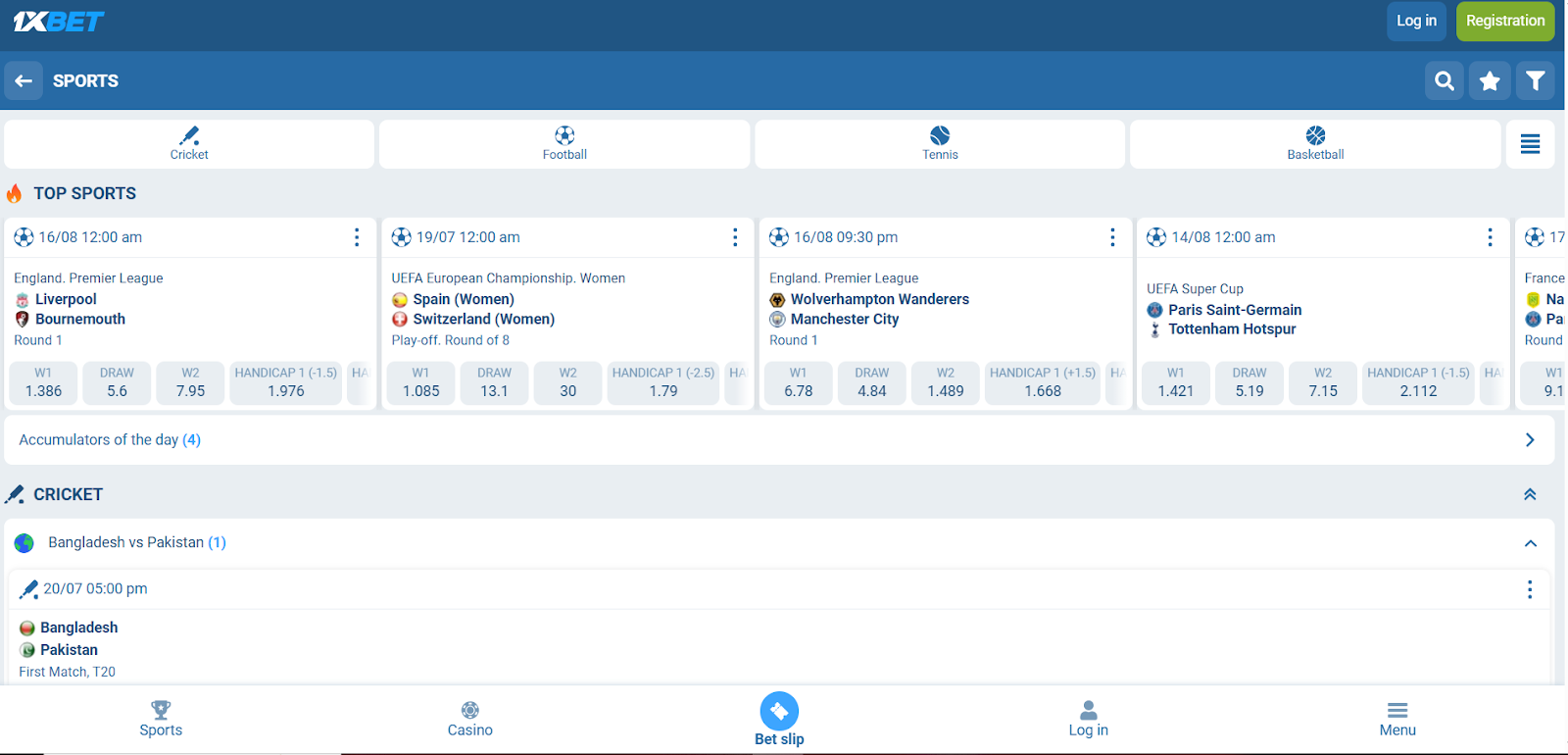The height and width of the screenshot is (755, 1568).
Task: Open the filter funnel icon
Action: pyautogui.click(x=1535, y=80)
